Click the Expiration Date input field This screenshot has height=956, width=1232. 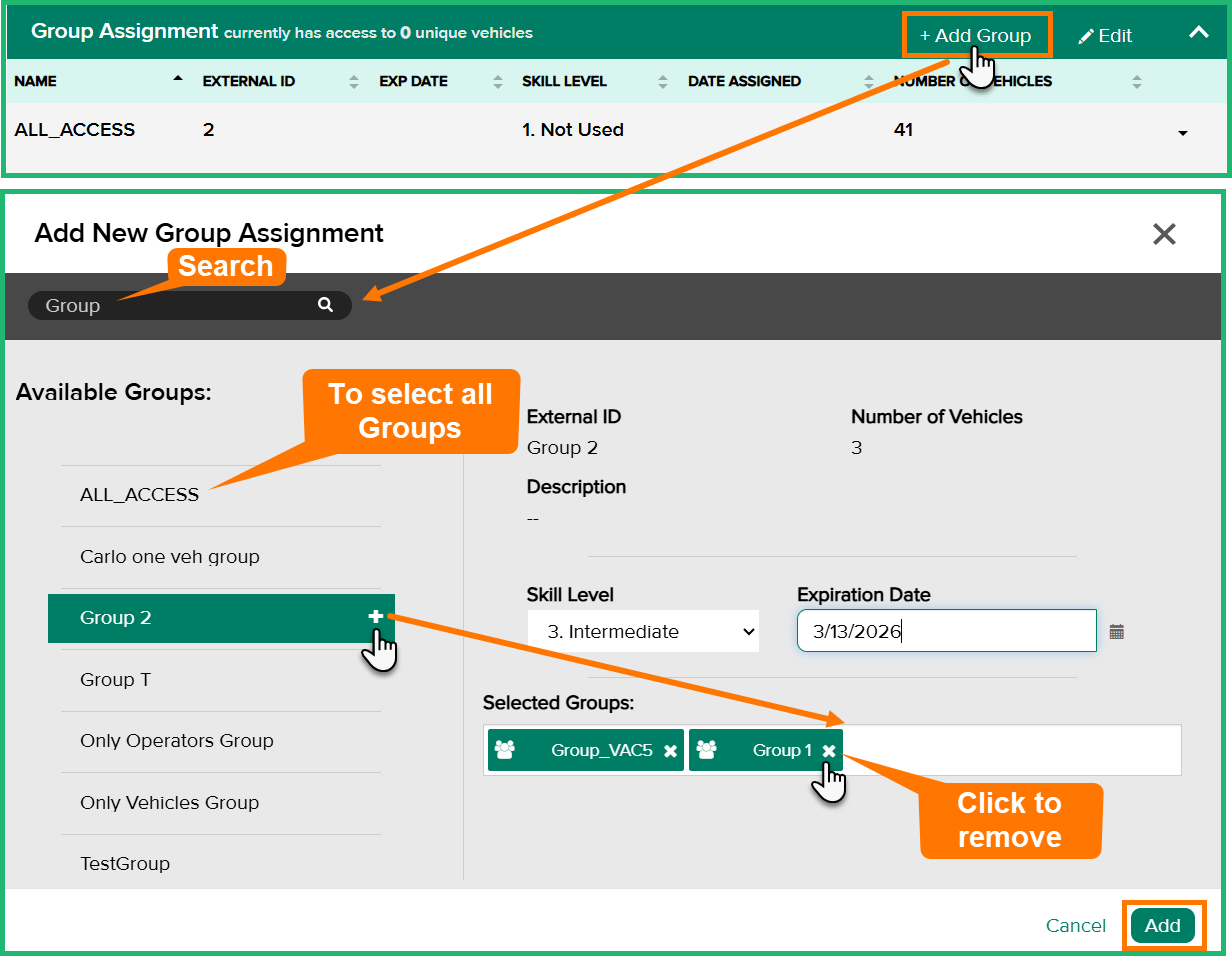(x=945, y=632)
